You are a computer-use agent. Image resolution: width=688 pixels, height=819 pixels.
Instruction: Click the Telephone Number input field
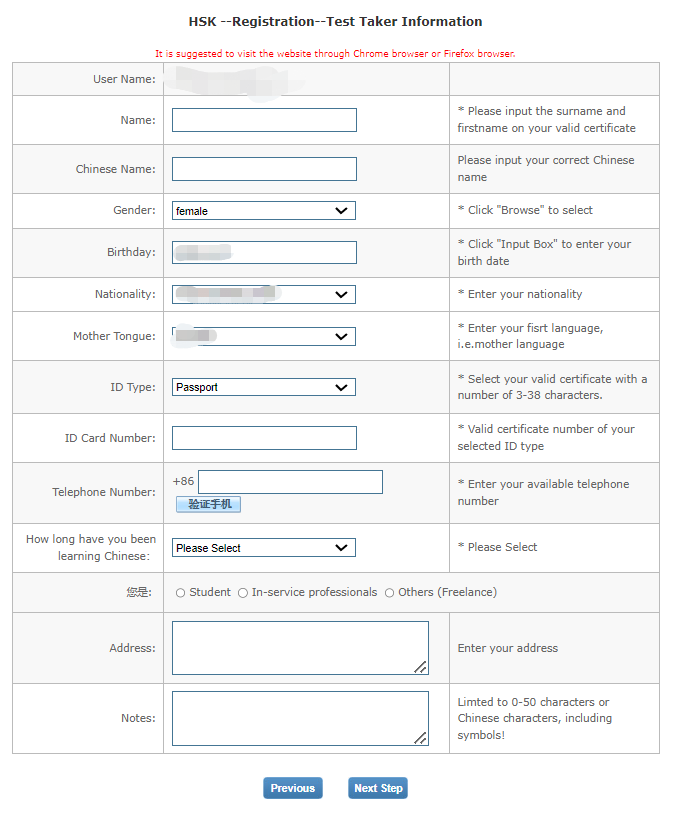click(x=290, y=482)
